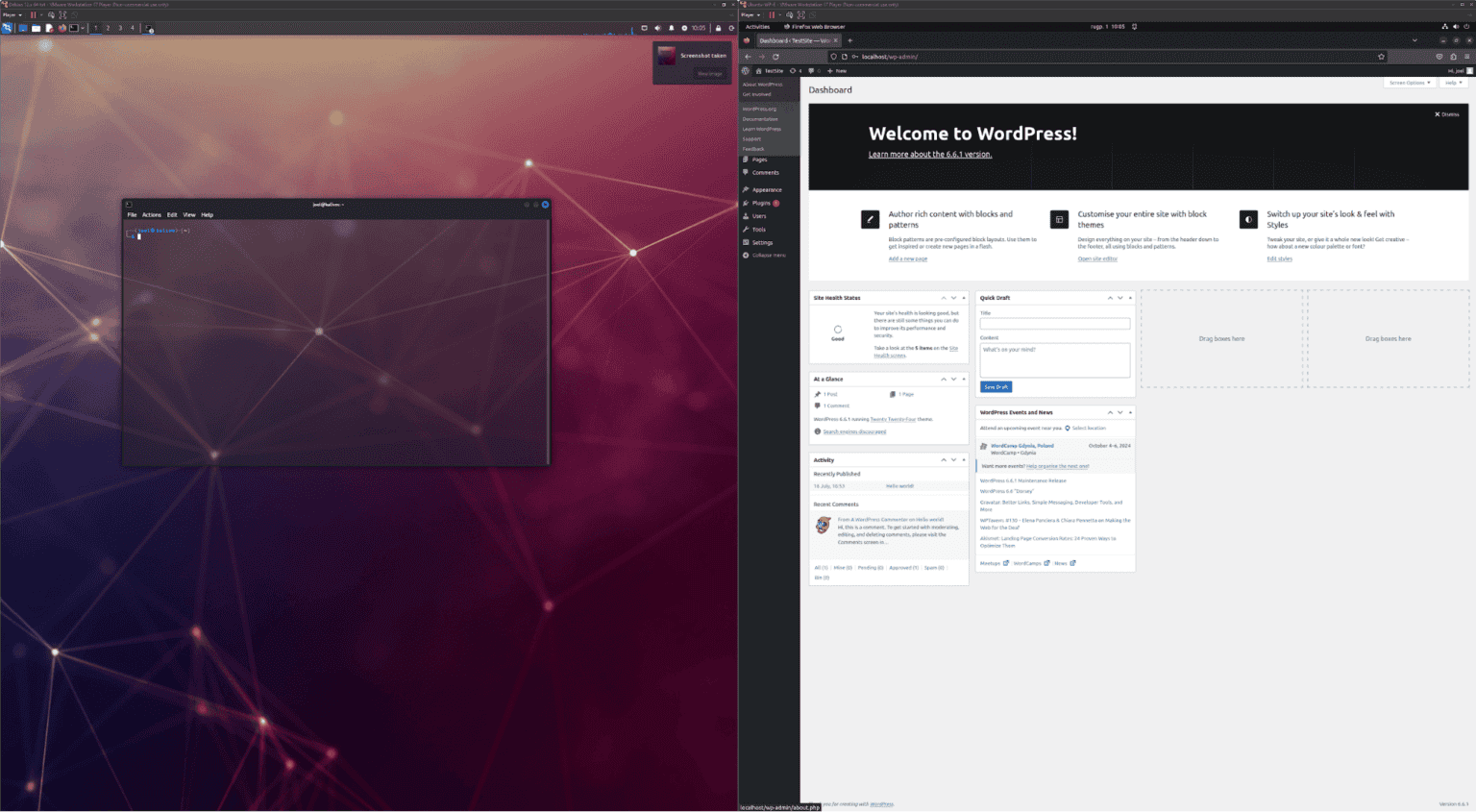This screenshot has height=812, width=1476.
Task: Open the 'Add a new page' link
Action: click(907, 259)
